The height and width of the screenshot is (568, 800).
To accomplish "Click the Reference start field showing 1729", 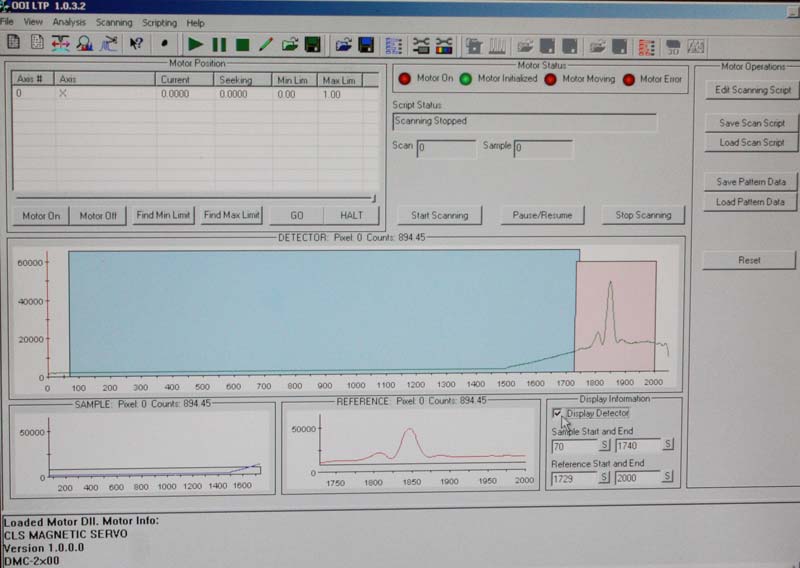I will (x=574, y=479).
